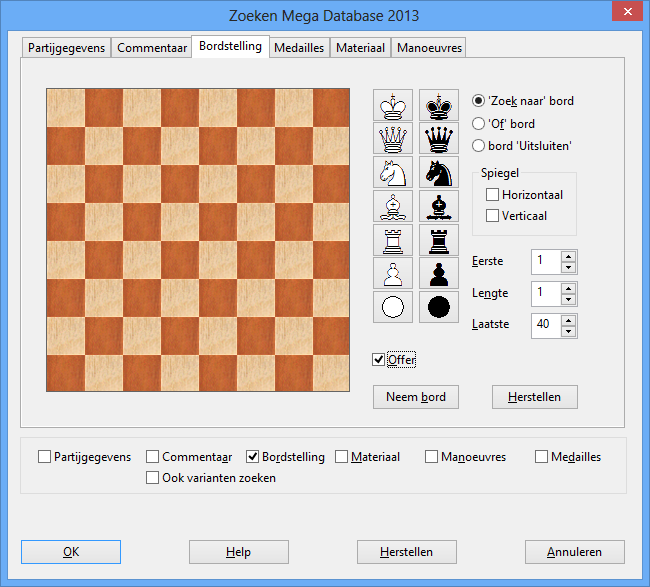Image resolution: width=650 pixels, height=587 pixels.
Task: Increase the Eerste value with up arrow
Action: click(569, 257)
